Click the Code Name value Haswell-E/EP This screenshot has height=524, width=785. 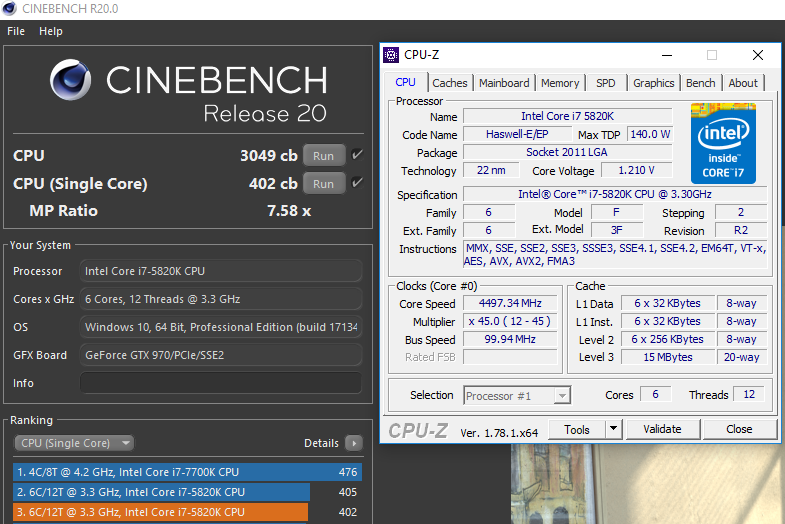click(x=517, y=134)
